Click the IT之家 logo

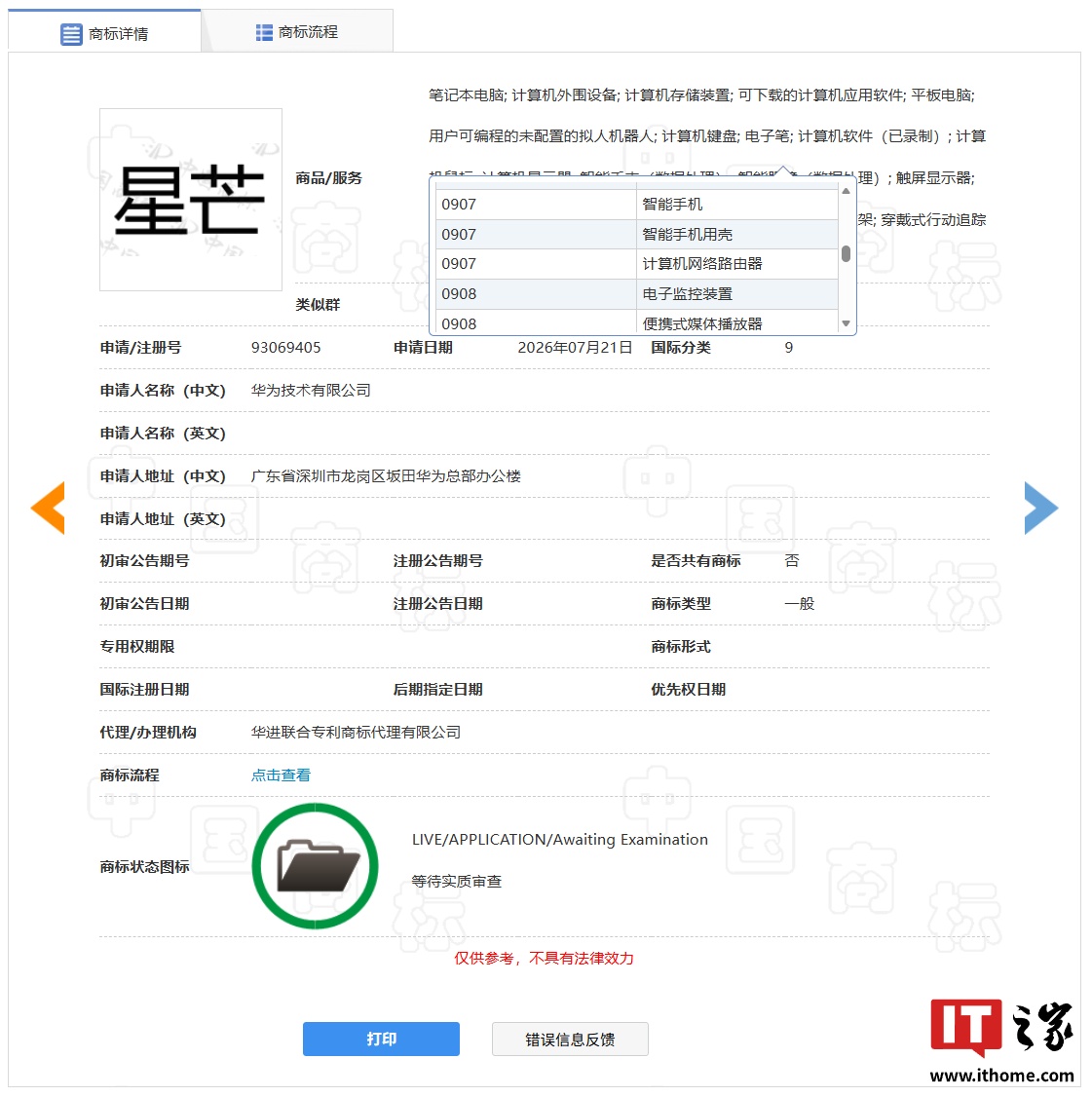click(x=1001, y=1029)
